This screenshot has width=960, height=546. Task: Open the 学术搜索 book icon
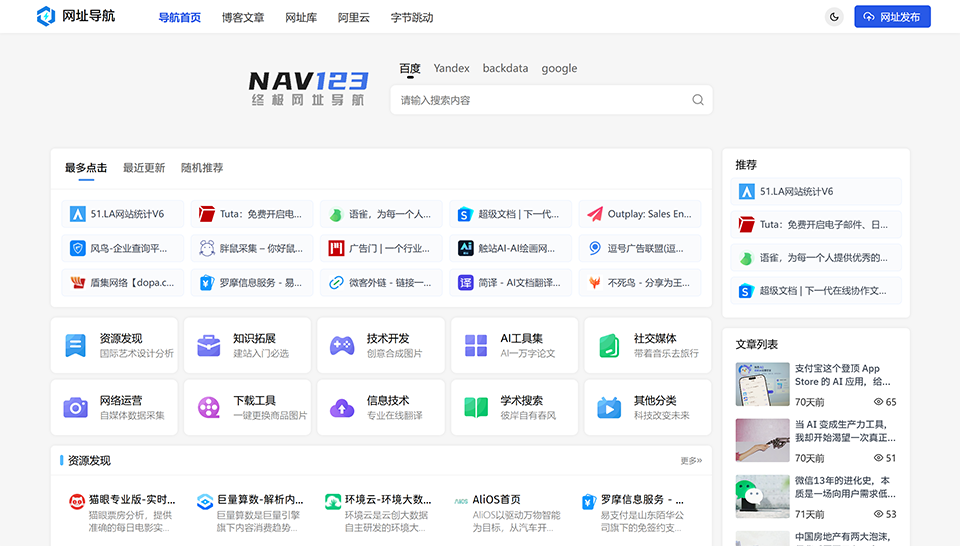476,407
